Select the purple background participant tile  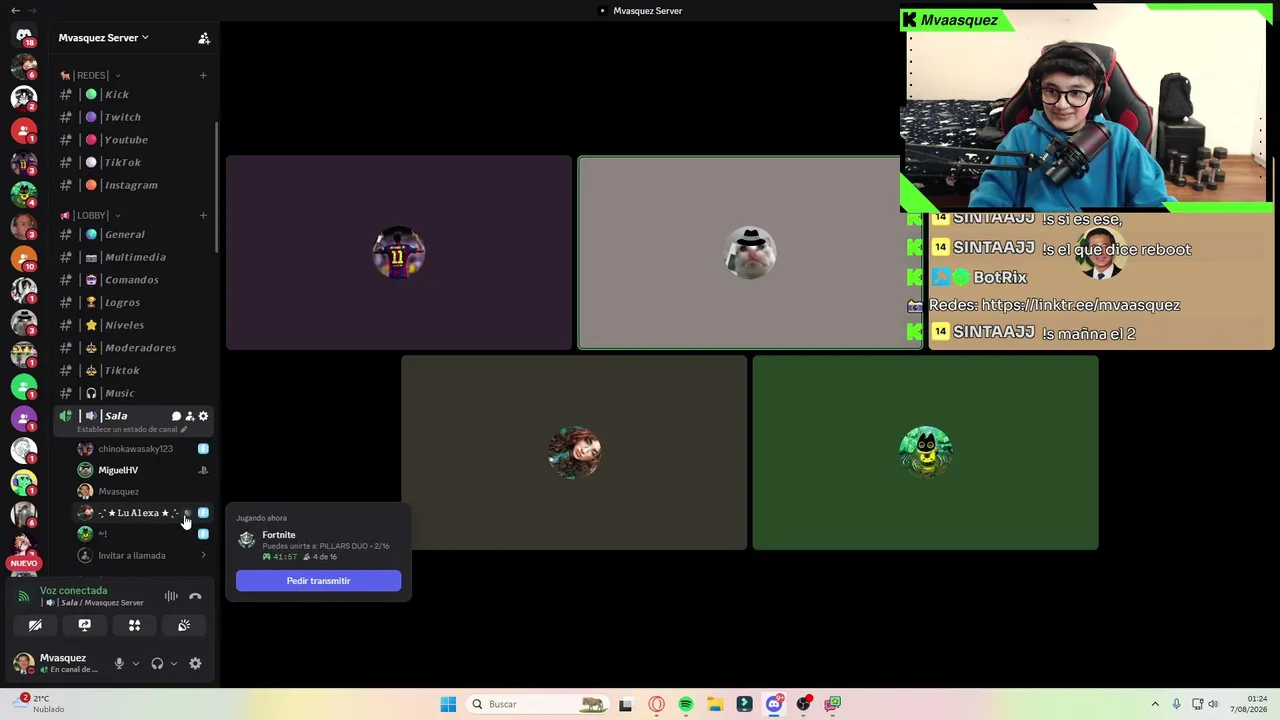click(x=399, y=253)
